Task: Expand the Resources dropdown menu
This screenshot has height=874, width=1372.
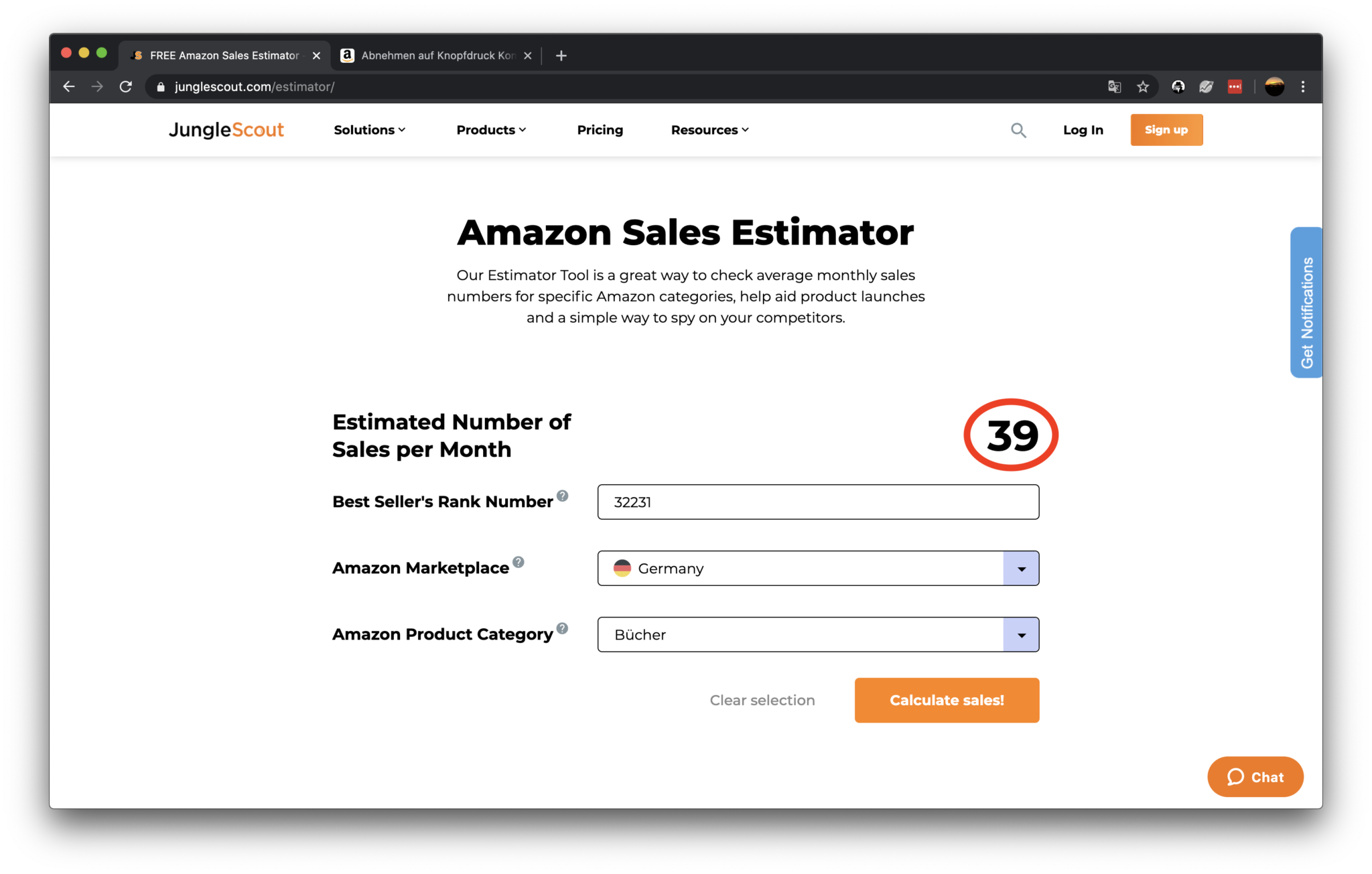Action: [x=709, y=129]
